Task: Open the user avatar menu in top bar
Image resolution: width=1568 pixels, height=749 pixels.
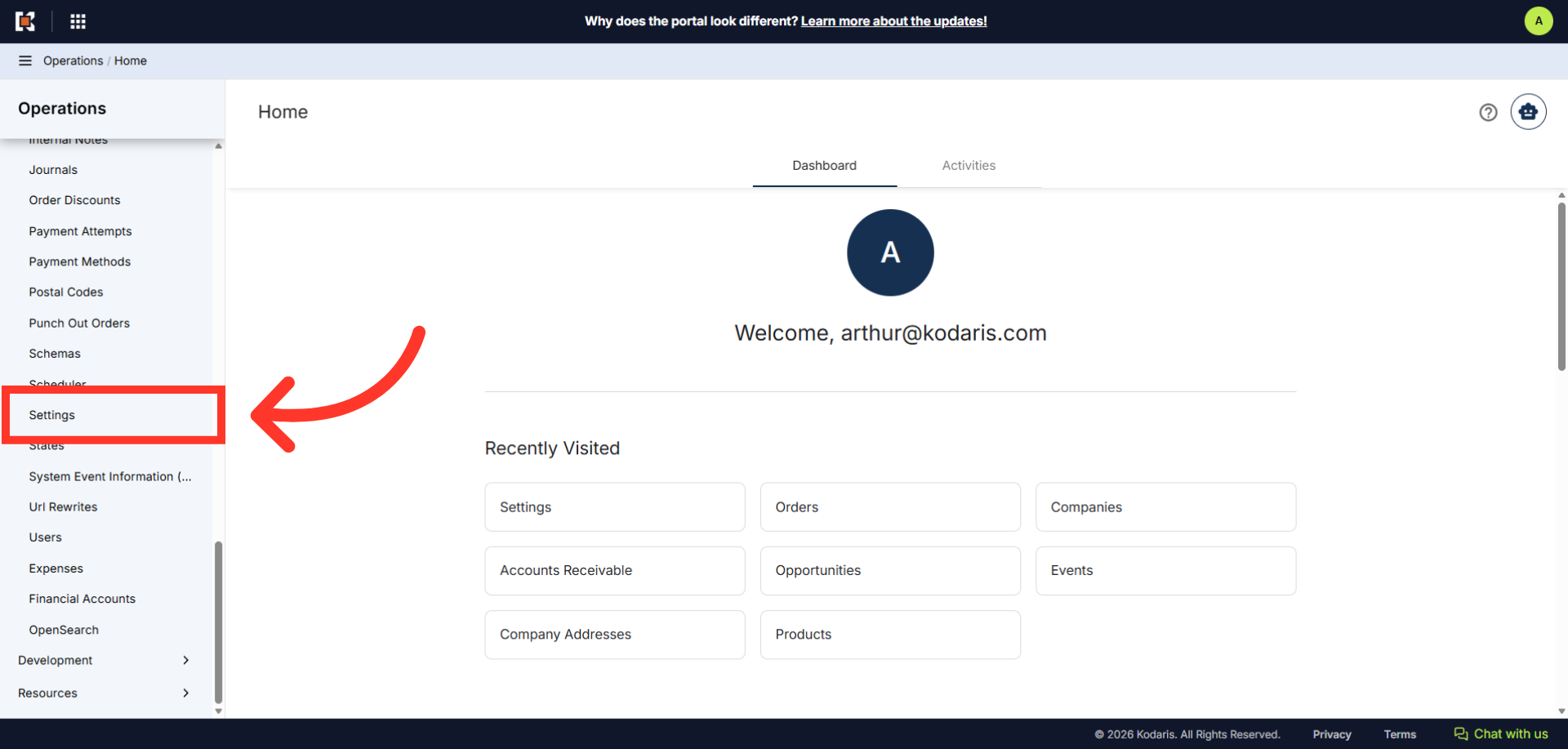Action: tap(1539, 21)
